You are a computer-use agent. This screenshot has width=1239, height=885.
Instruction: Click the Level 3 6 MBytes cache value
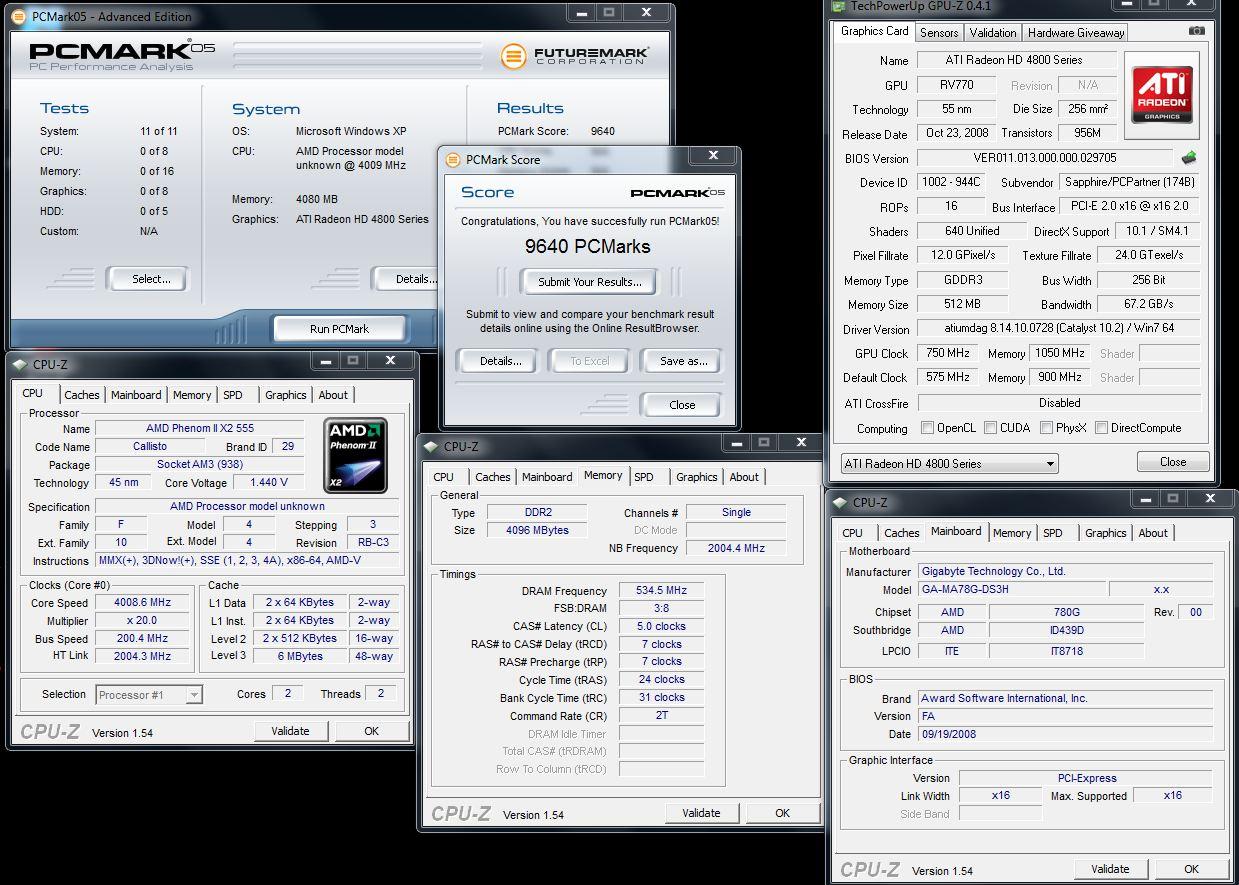301,657
